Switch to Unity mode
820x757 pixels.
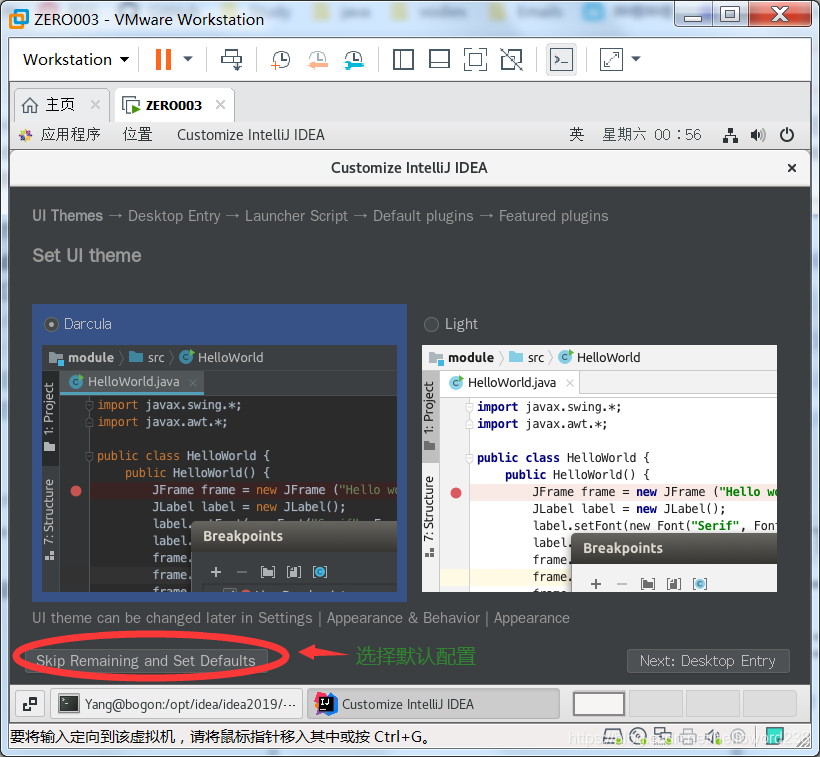tap(511, 59)
